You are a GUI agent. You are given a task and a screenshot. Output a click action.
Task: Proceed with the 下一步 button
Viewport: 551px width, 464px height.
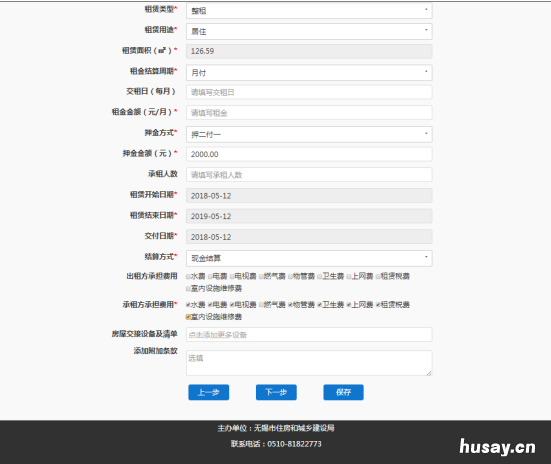(x=276, y=392)
